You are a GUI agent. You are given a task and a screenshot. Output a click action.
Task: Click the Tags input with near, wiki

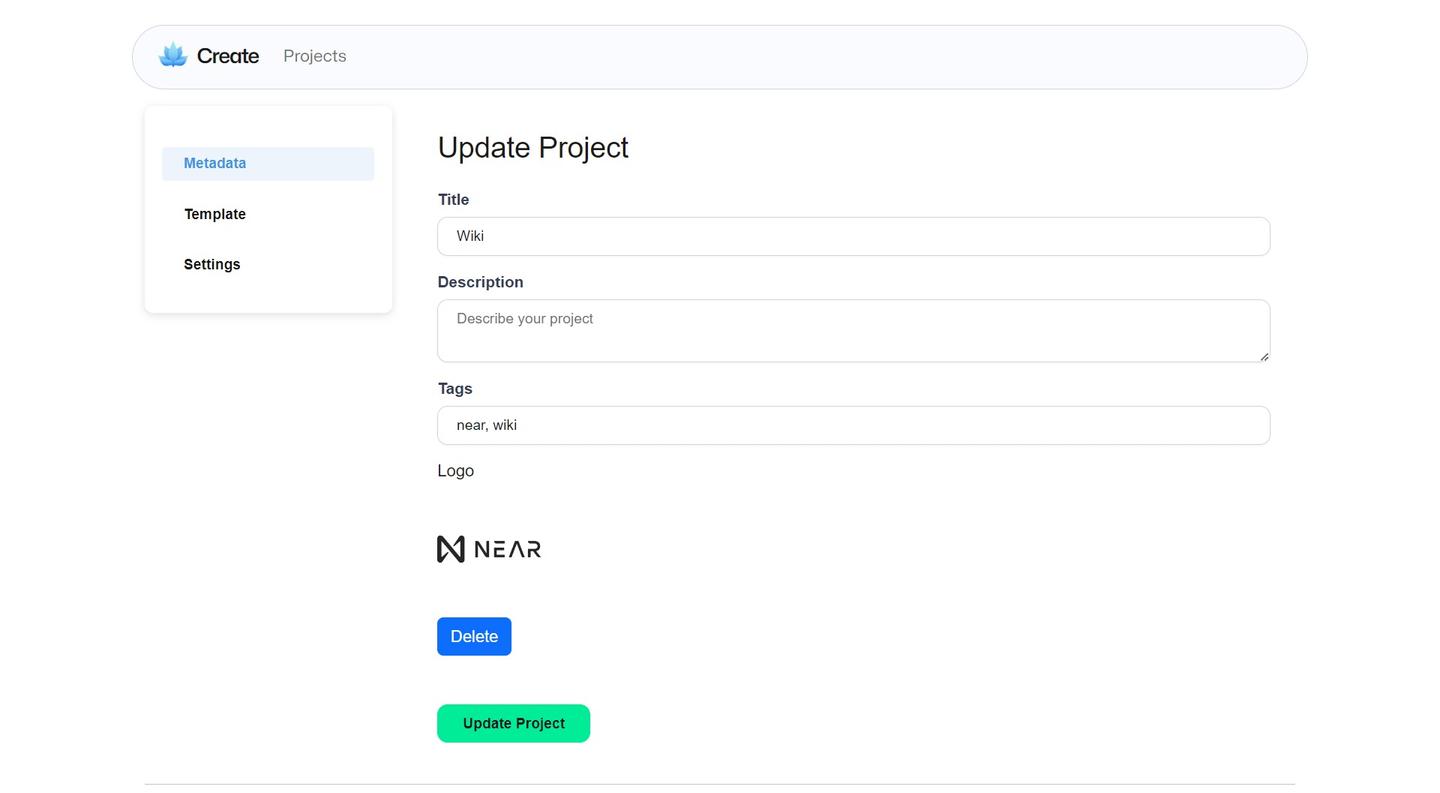point(854,425)
